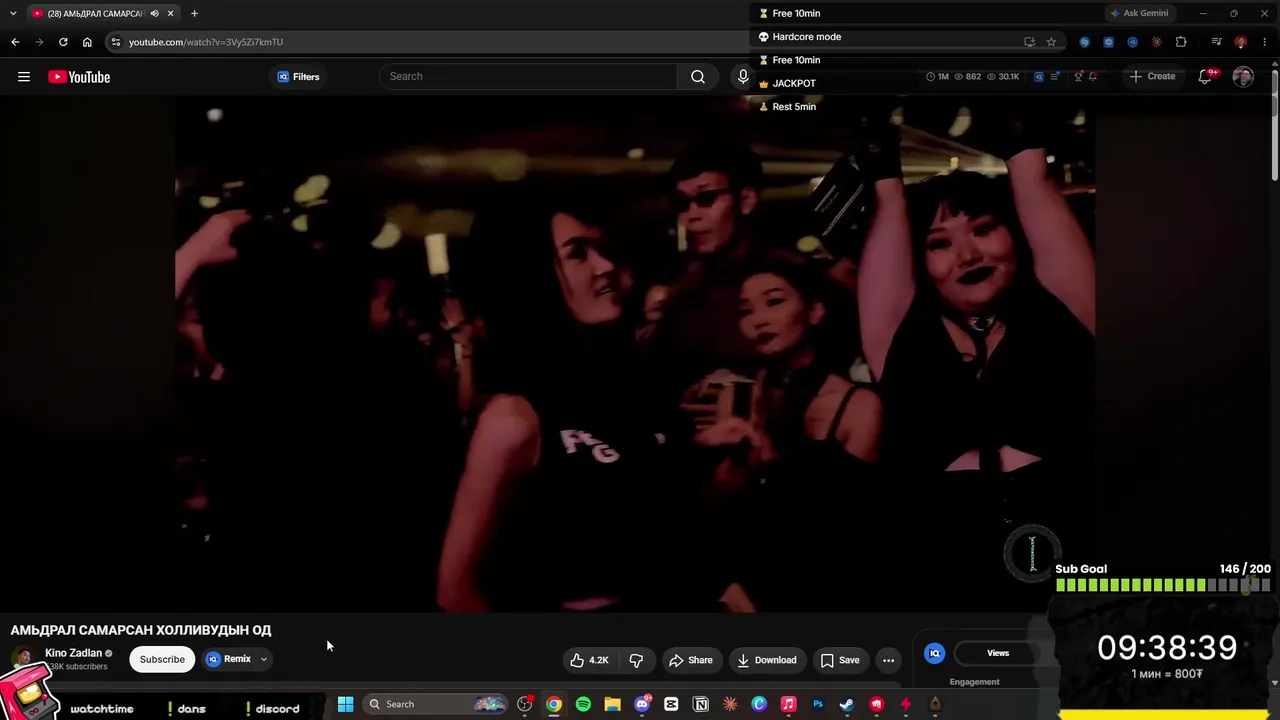Switch to Chrome in the taskbar
The width and height of the screenshot is (1280, 720).
tap(554, 704)
